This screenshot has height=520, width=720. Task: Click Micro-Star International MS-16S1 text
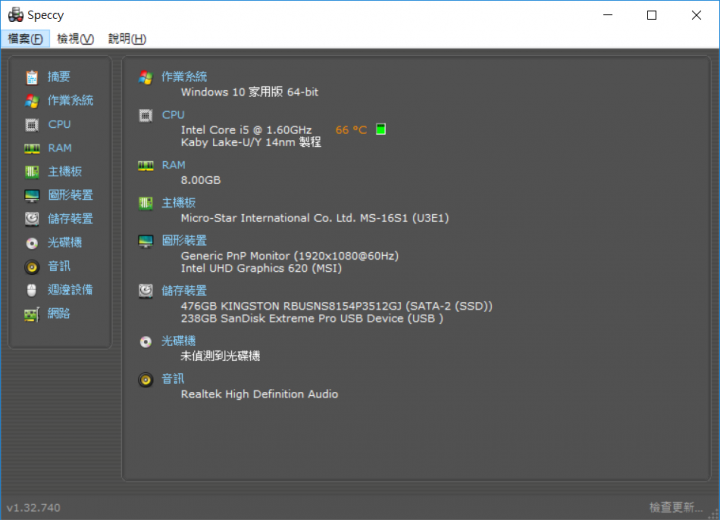pos(315,218)
